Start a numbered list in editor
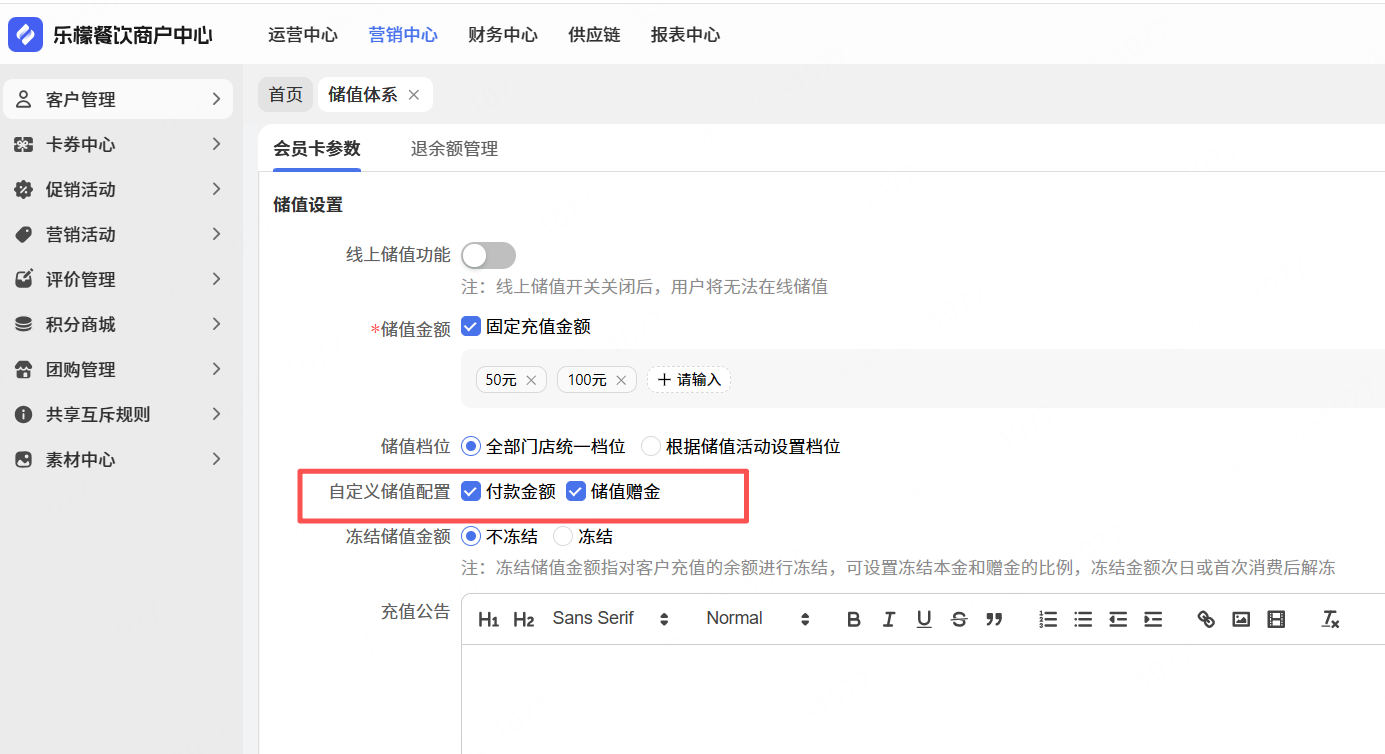This screenshot has height=754, width=1385. point(1048,619)
